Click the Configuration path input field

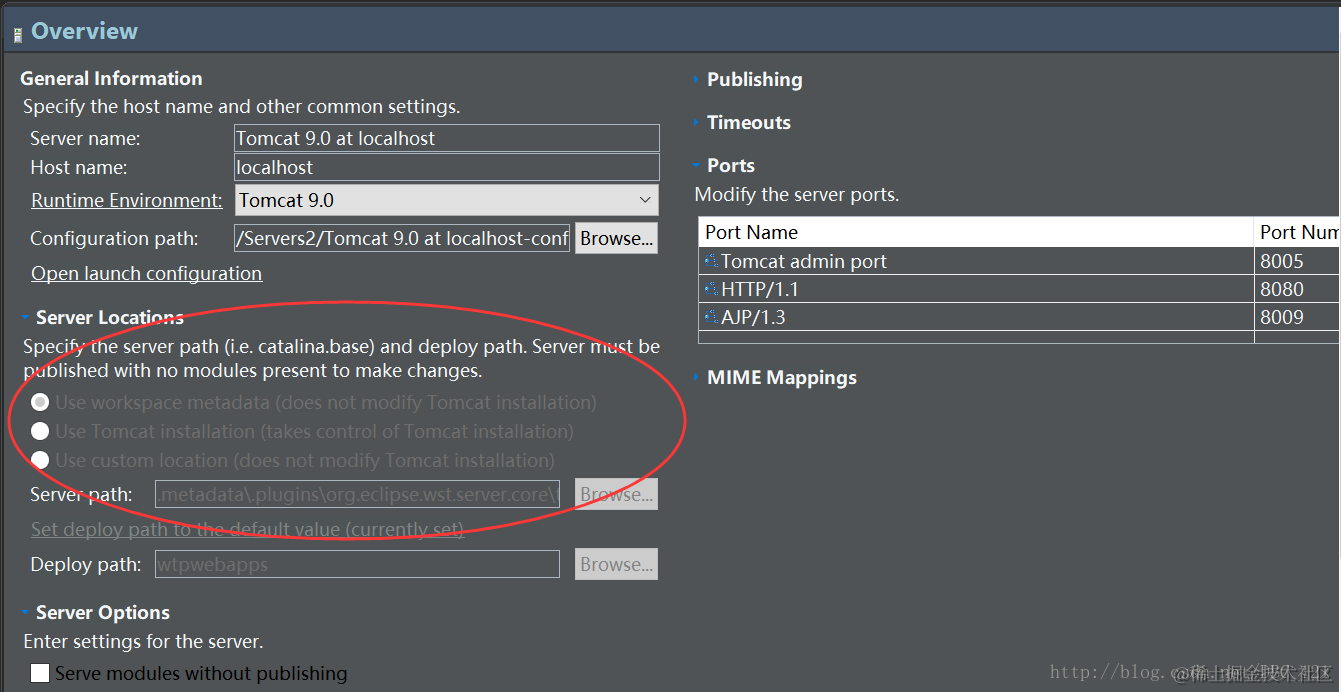pos(402,238)
